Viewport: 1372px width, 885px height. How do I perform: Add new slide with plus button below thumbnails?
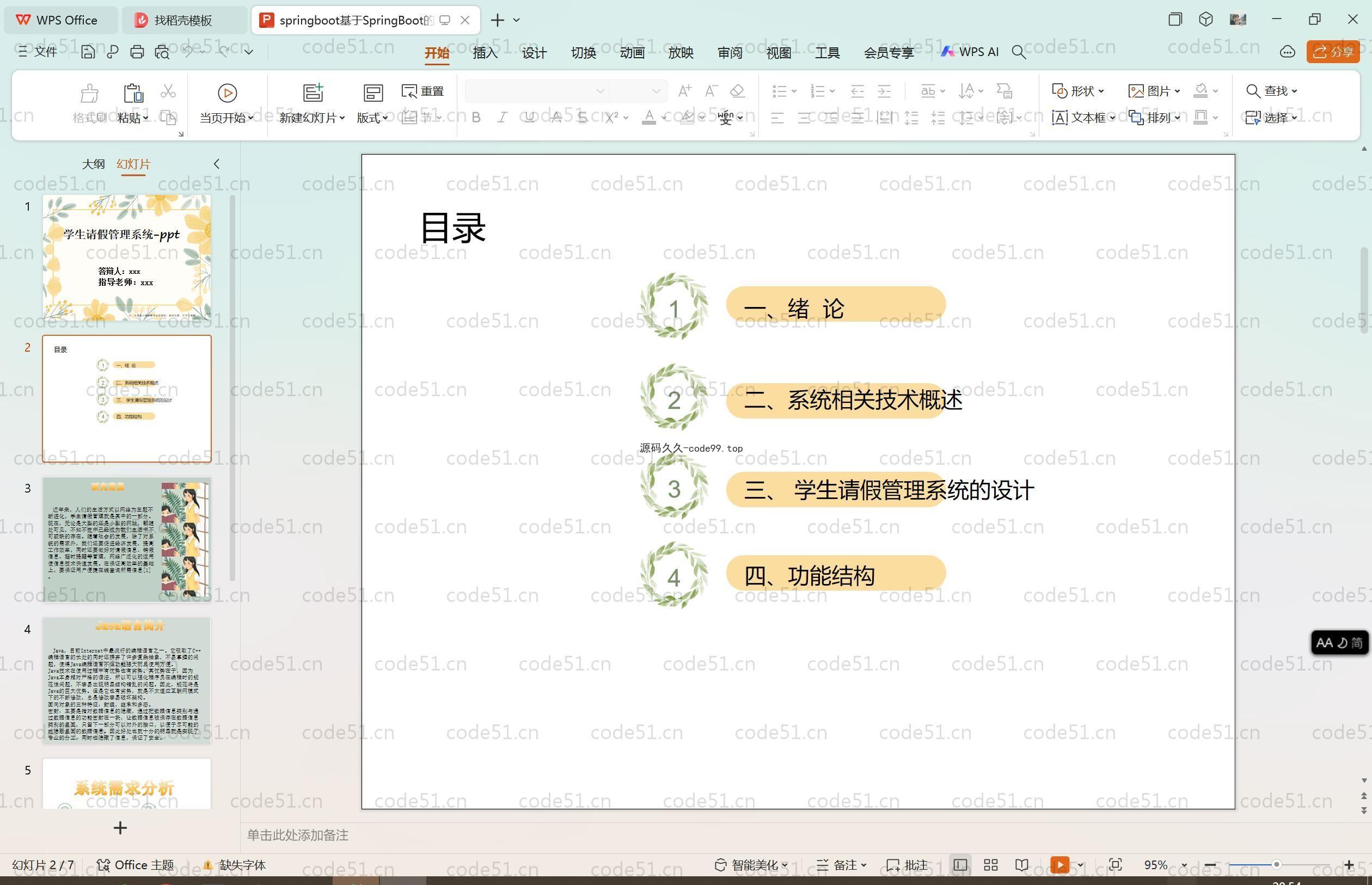coord(120,827)
